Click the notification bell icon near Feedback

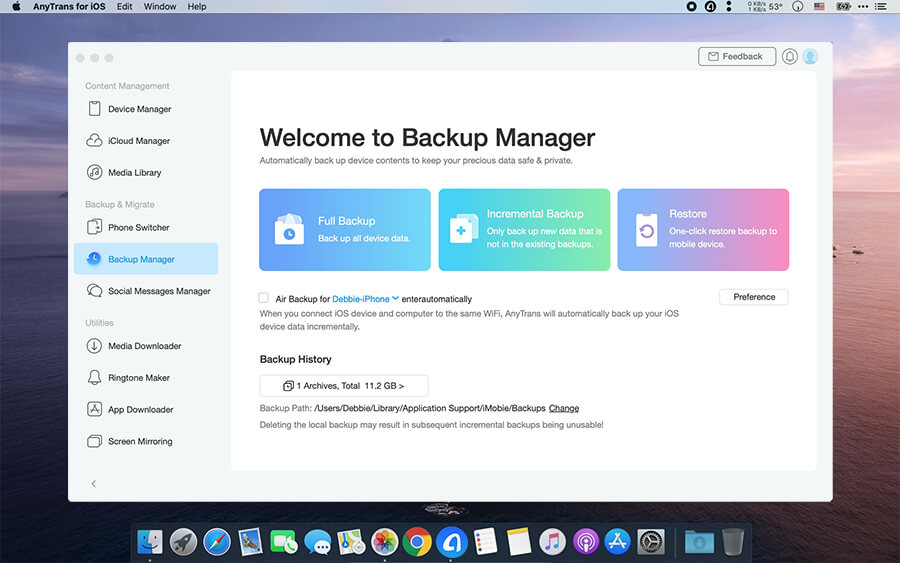(x=790, y=57)
